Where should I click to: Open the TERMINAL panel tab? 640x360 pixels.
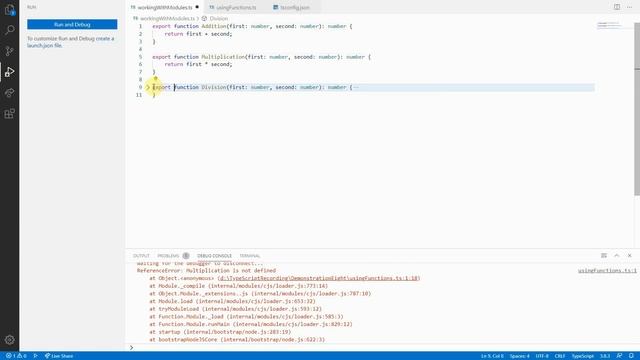pos(250,256)
